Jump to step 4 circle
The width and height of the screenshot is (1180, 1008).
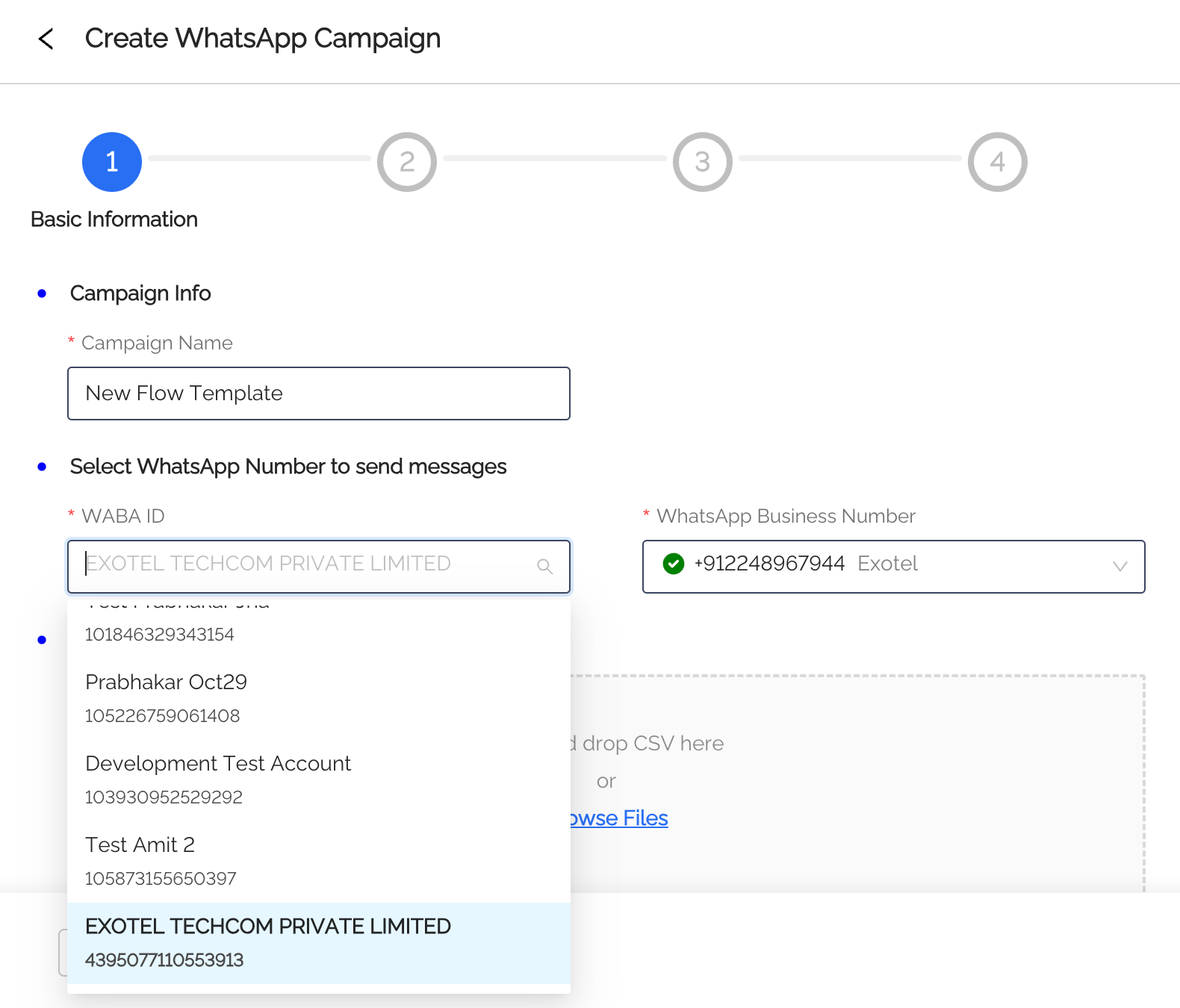[x=998, y=162]
